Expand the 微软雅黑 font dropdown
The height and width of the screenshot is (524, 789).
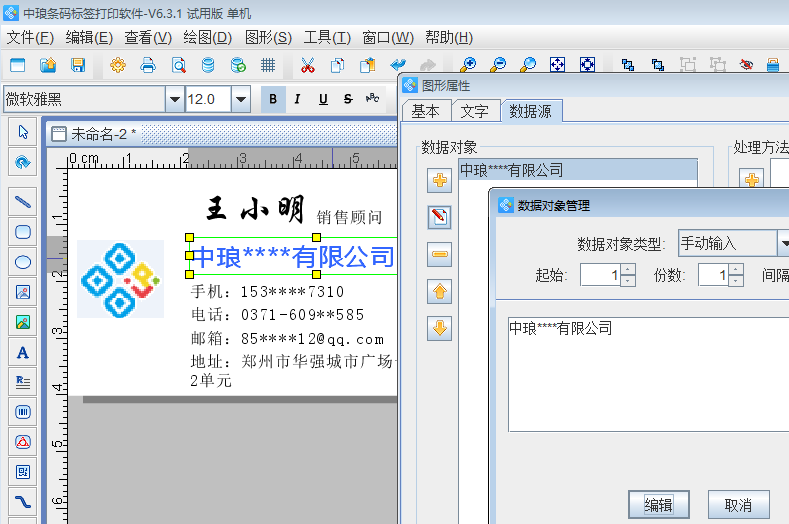click(x=174, y=99)
